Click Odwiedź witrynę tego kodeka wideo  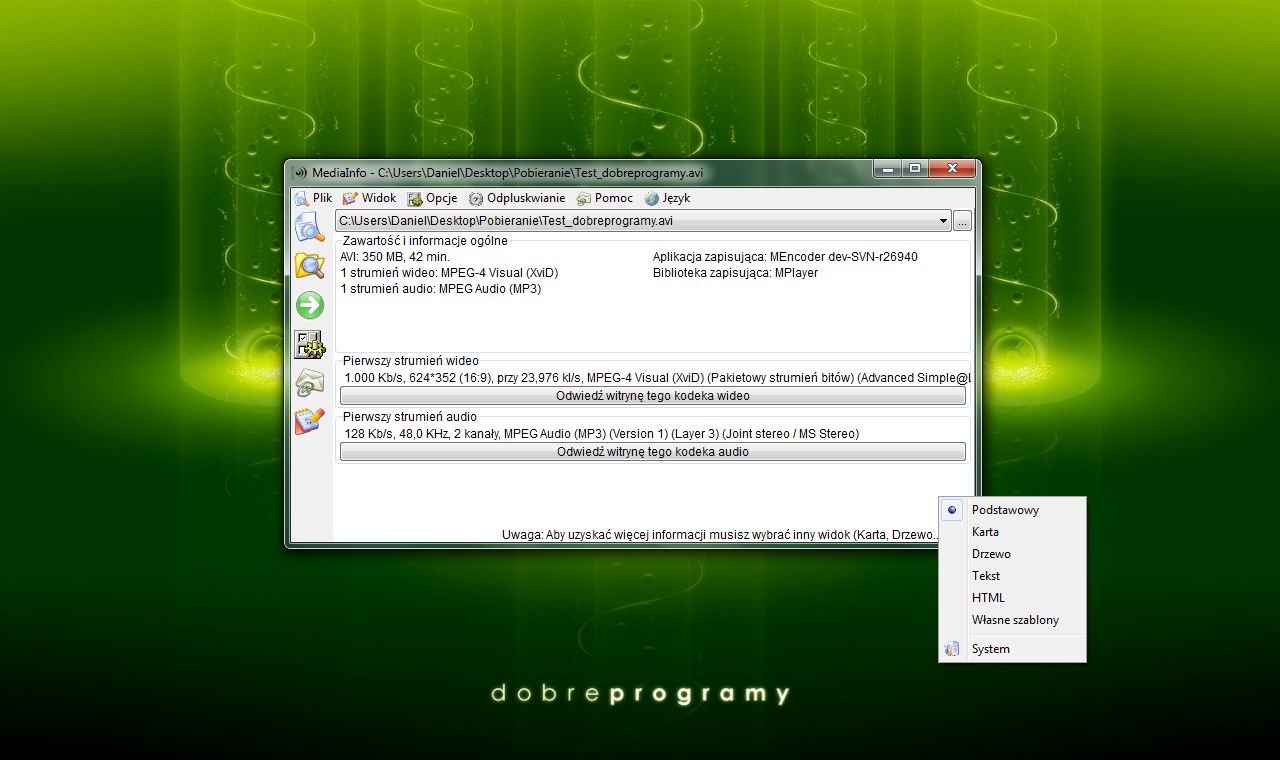[x=653, y=396]
